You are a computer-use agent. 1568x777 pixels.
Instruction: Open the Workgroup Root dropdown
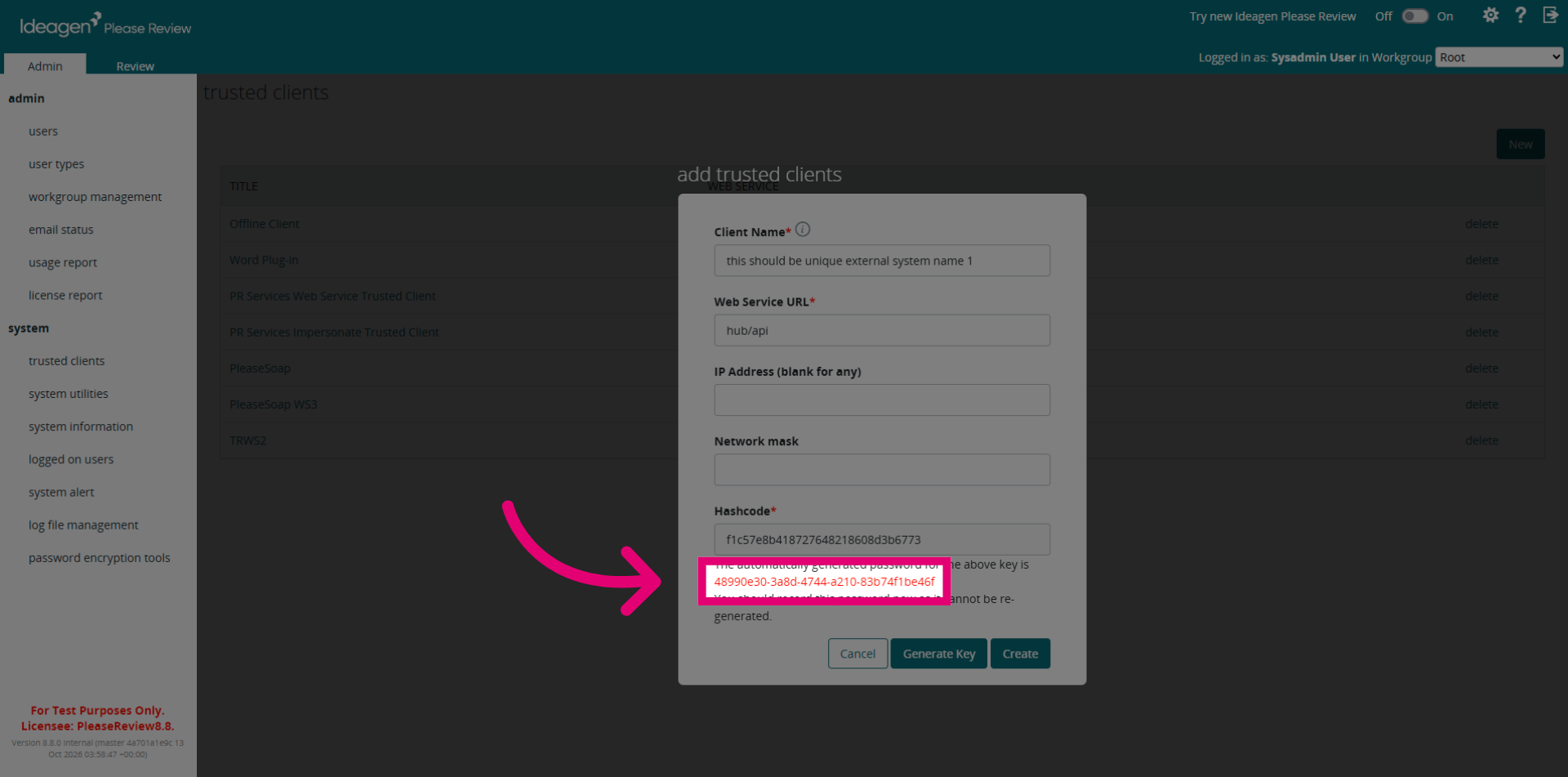point(1499,57)
